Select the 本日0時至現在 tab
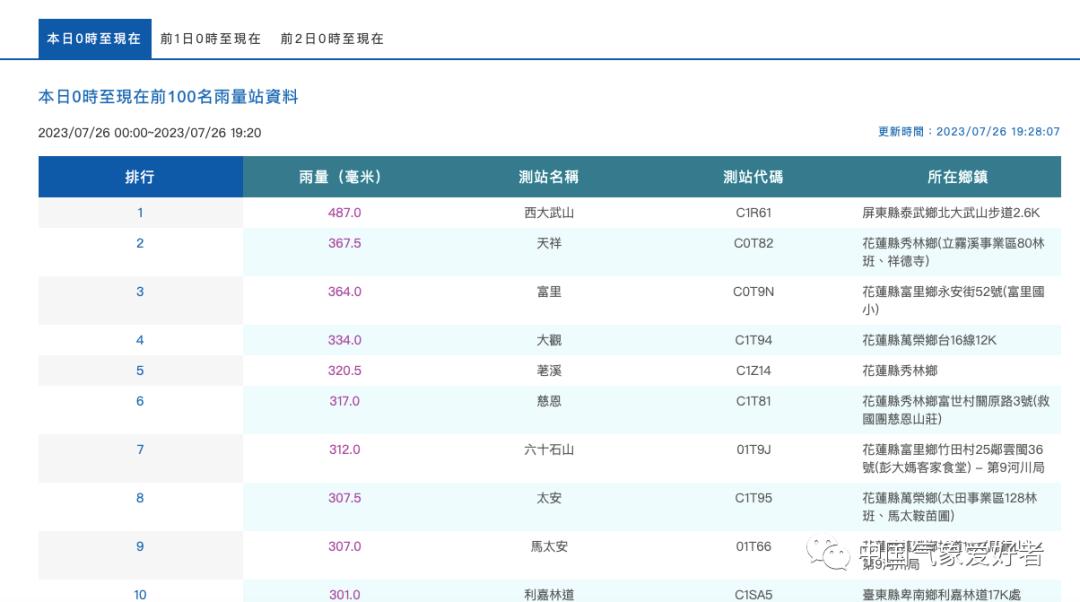 coord(94,39)
